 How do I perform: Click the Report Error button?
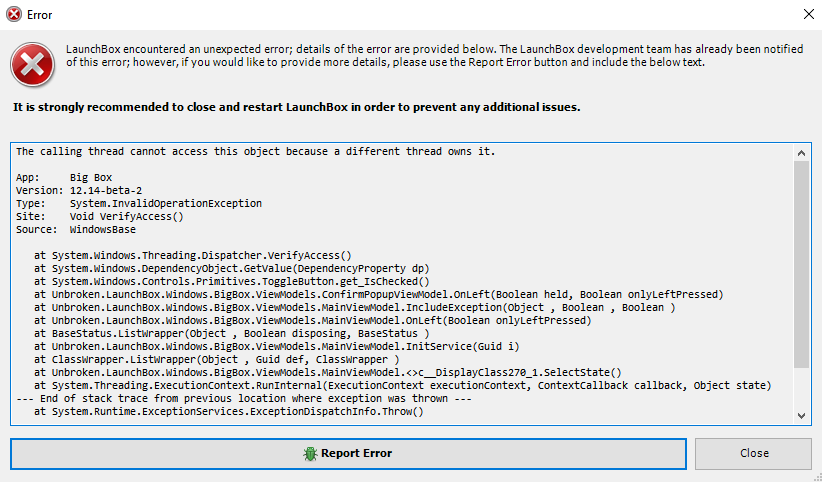(x=348, y=454)
